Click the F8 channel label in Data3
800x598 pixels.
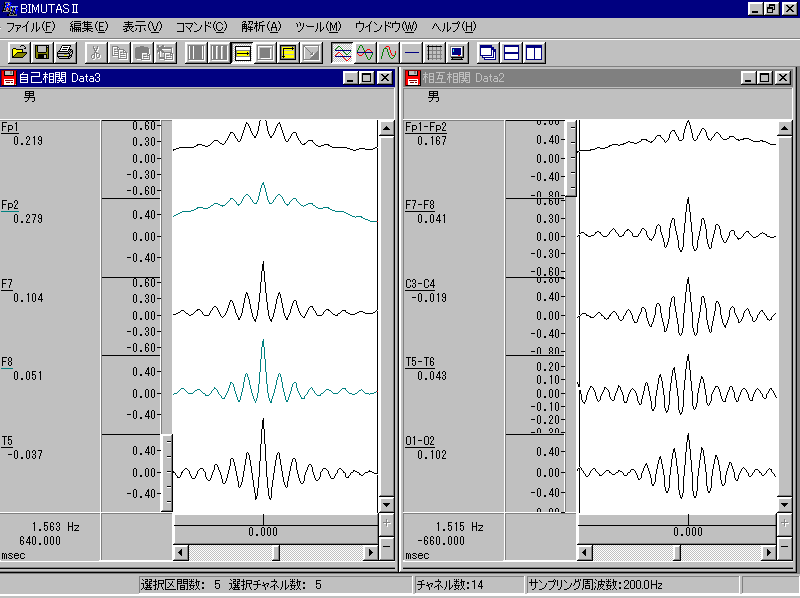[x=8, y=362]
